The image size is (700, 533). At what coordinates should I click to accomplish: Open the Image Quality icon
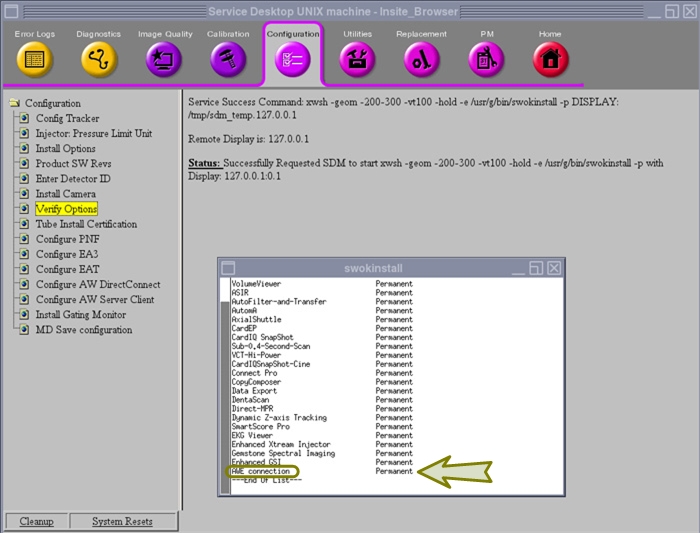pos(163,59)
